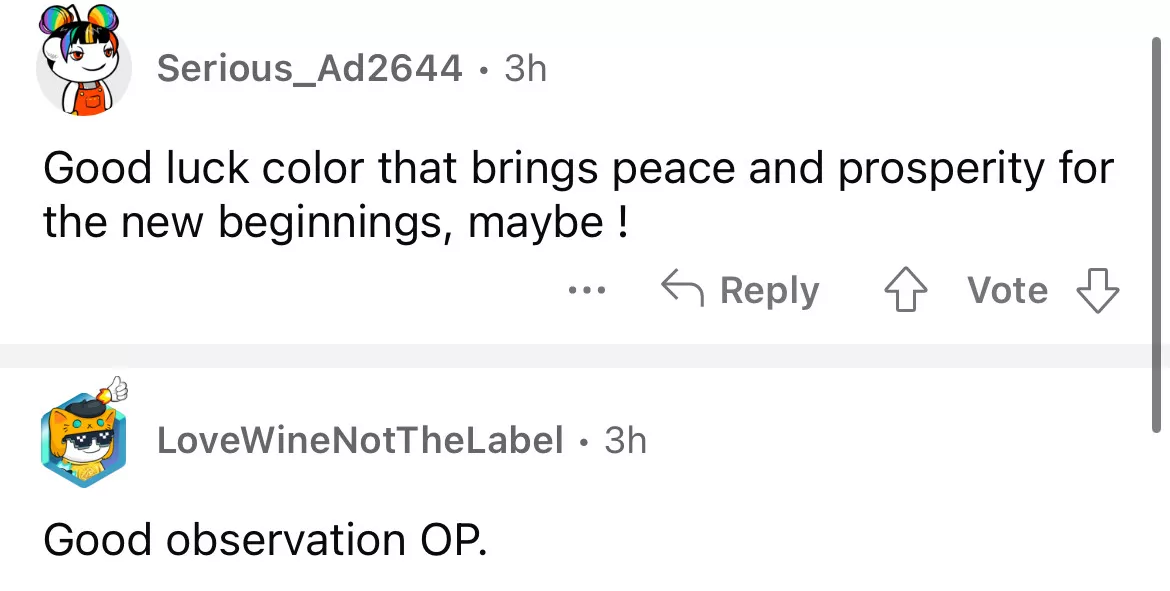This screenshot has height=591, width=1170.
Task: Click the dot separator after LoveWineNotTheLabel
Action: click(583, 440)
